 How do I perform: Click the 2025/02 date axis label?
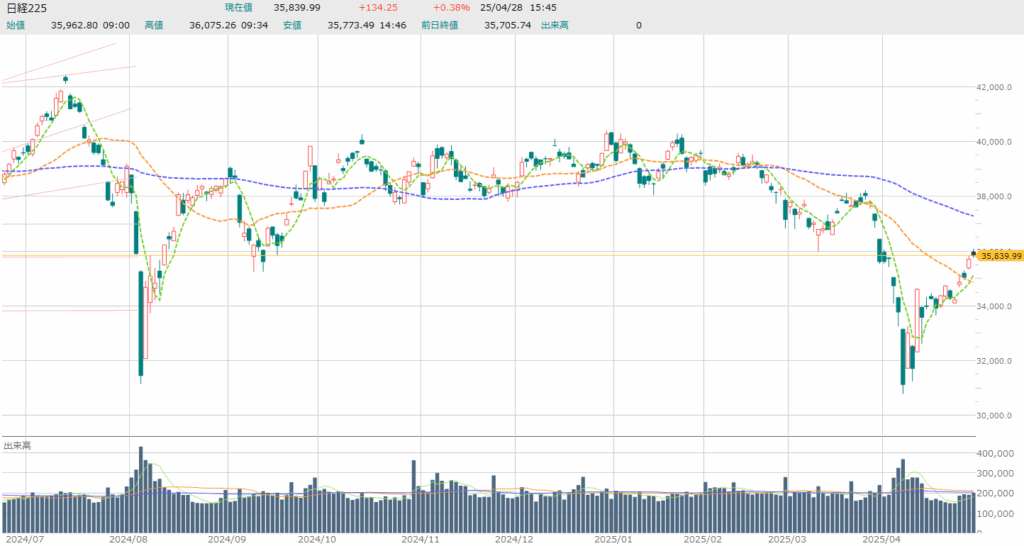click(703, 539)
